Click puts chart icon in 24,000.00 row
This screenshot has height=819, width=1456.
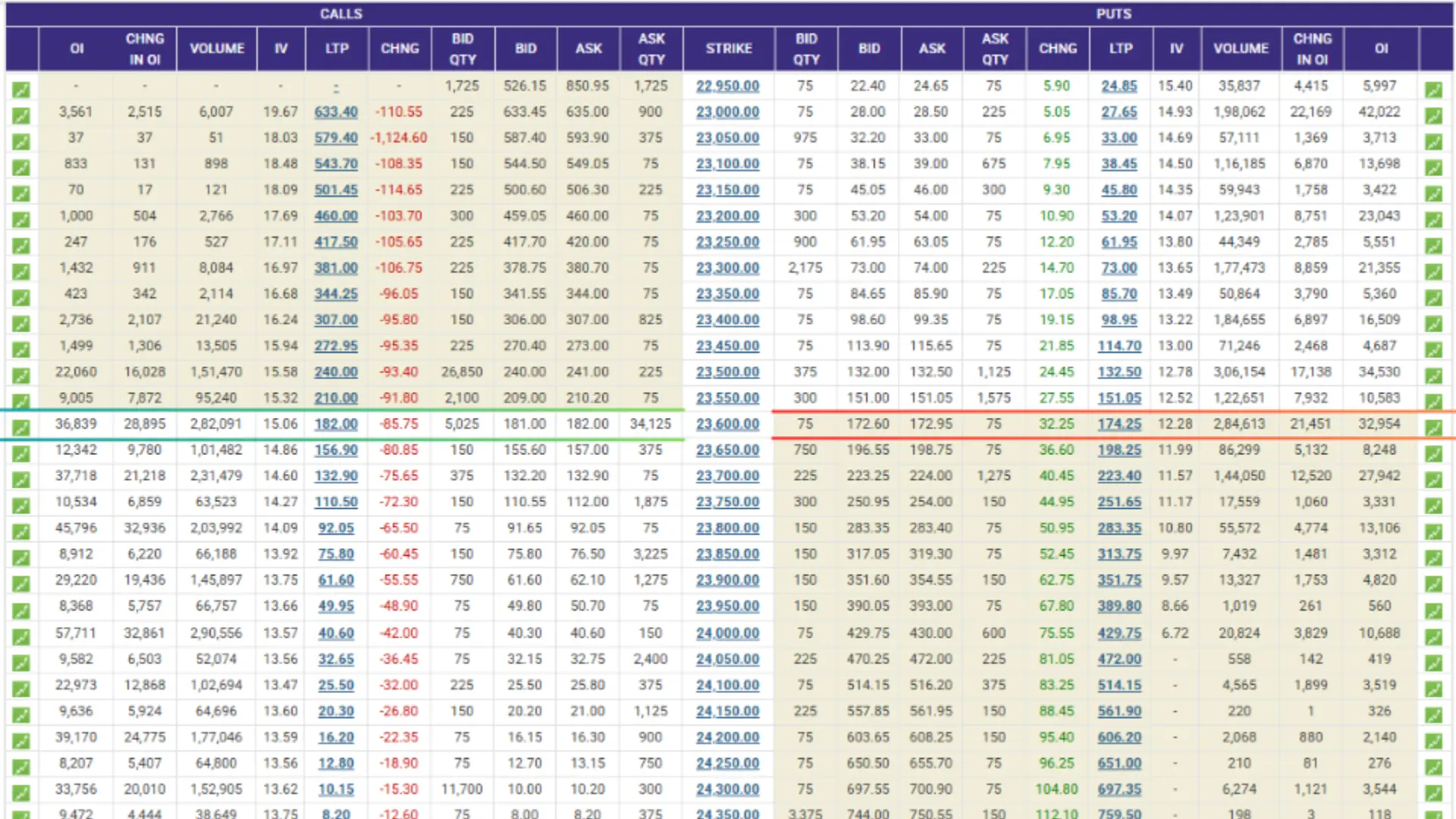click(x=1433, y=637)
